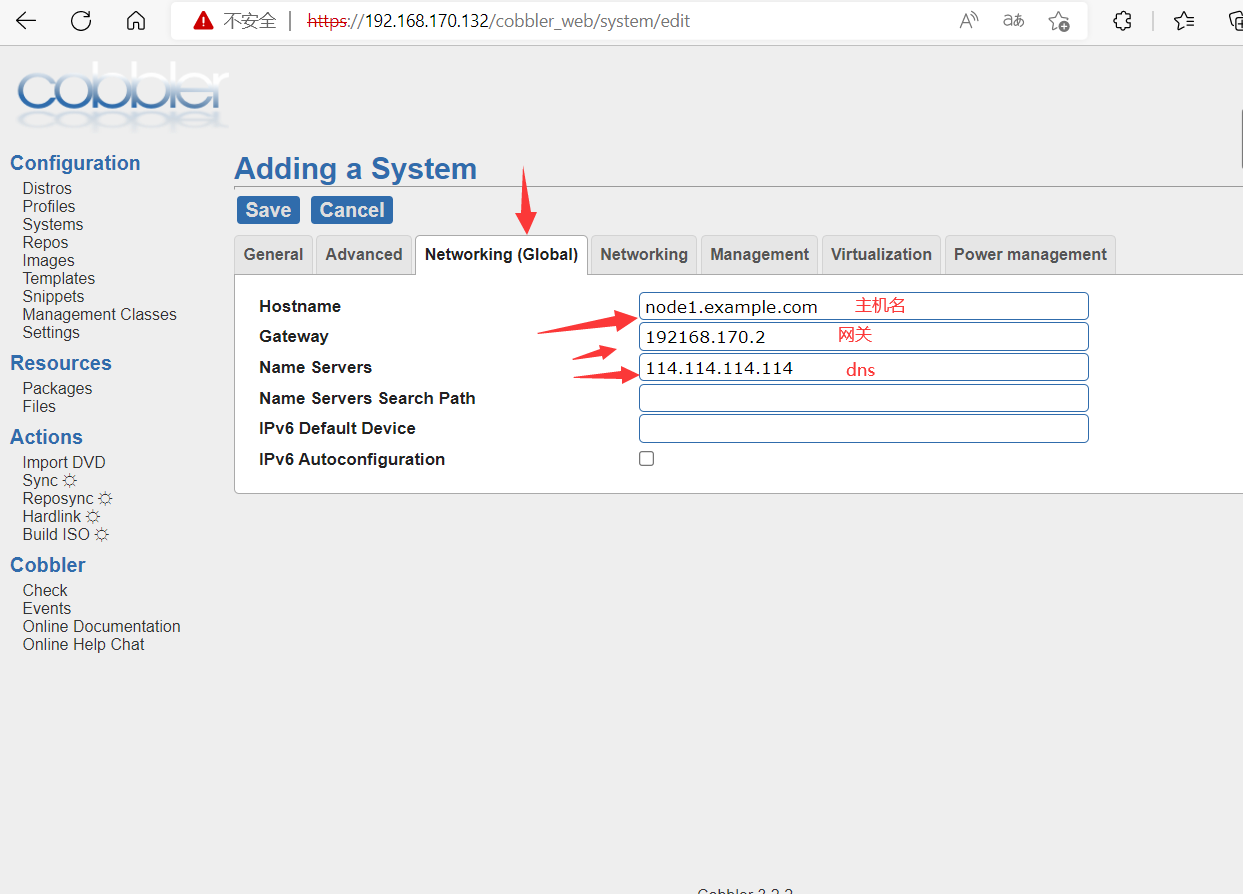Screen dimensions: 1243x894
Task: Open Packages under Resources
Action: click(x=57, y=389)
